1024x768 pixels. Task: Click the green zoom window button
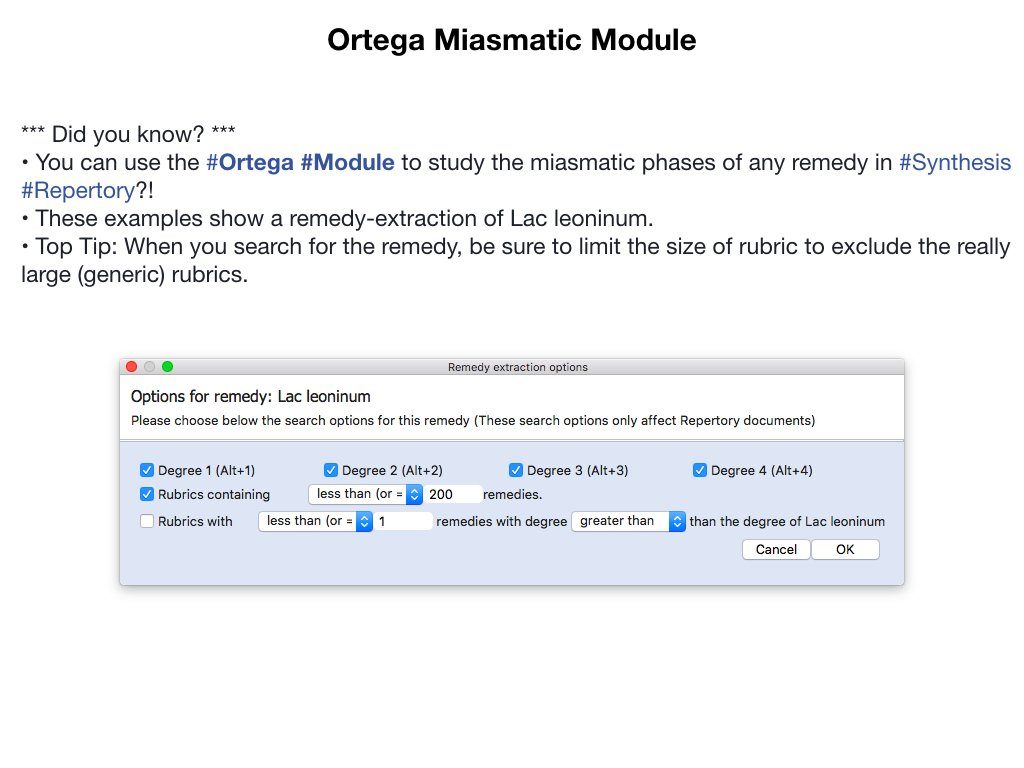pyautogui.click(x=167, y=366)
